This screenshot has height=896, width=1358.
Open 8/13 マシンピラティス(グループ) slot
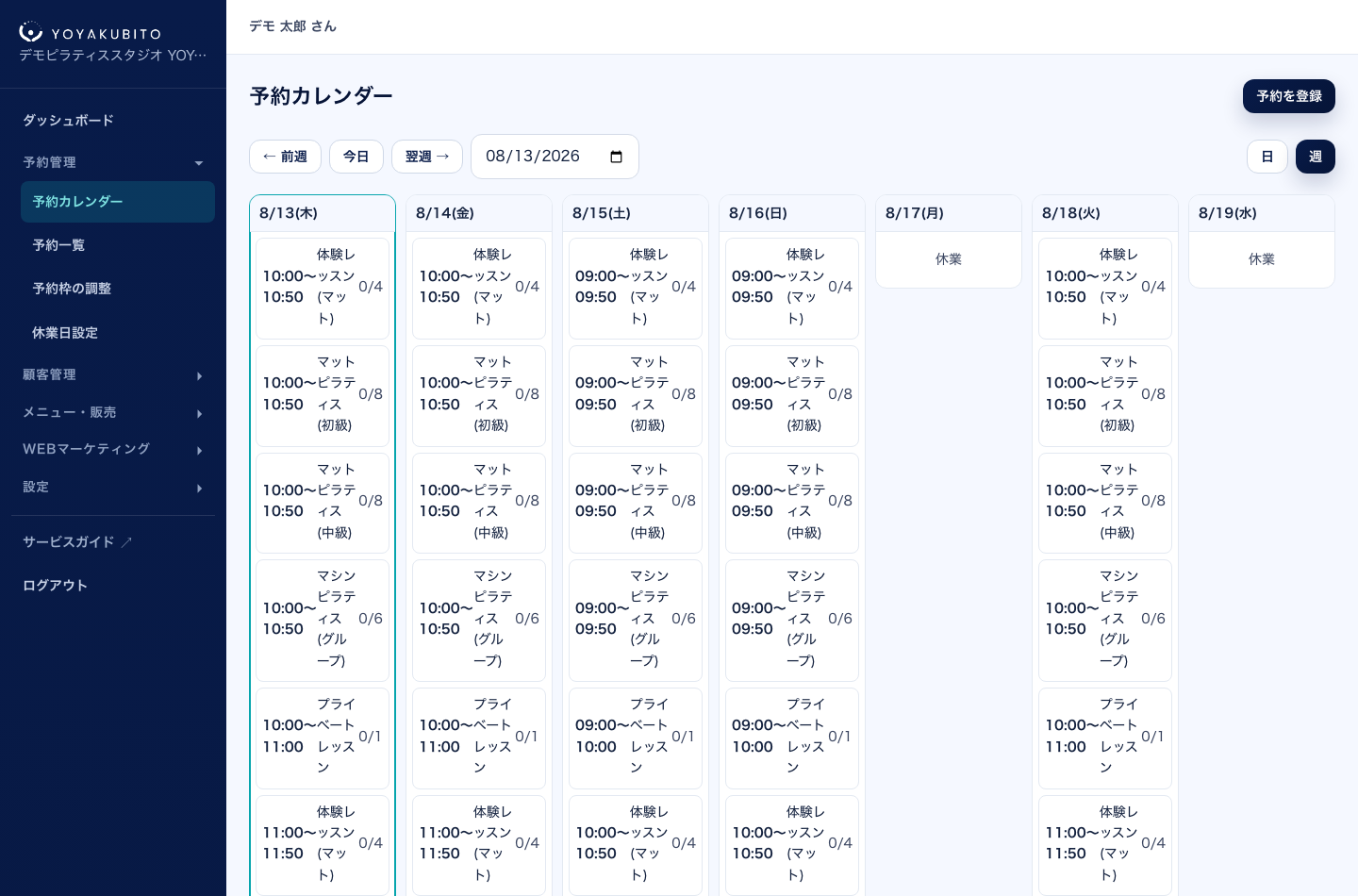coord(323,621)
